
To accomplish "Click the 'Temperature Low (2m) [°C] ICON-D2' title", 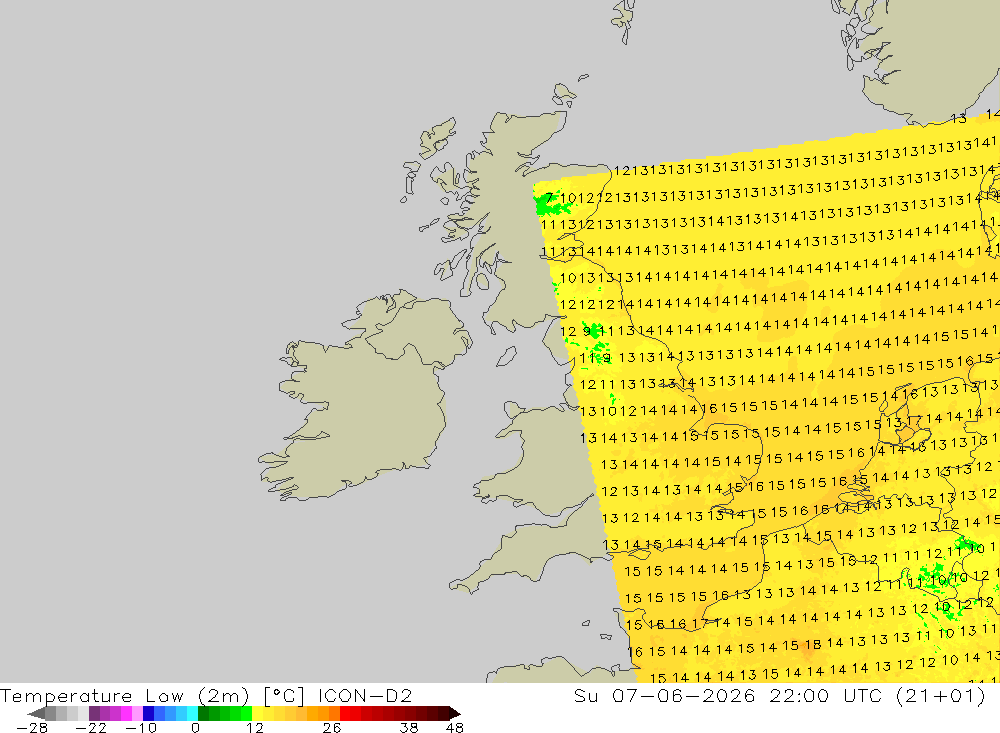I will click(x=206, y=695).
